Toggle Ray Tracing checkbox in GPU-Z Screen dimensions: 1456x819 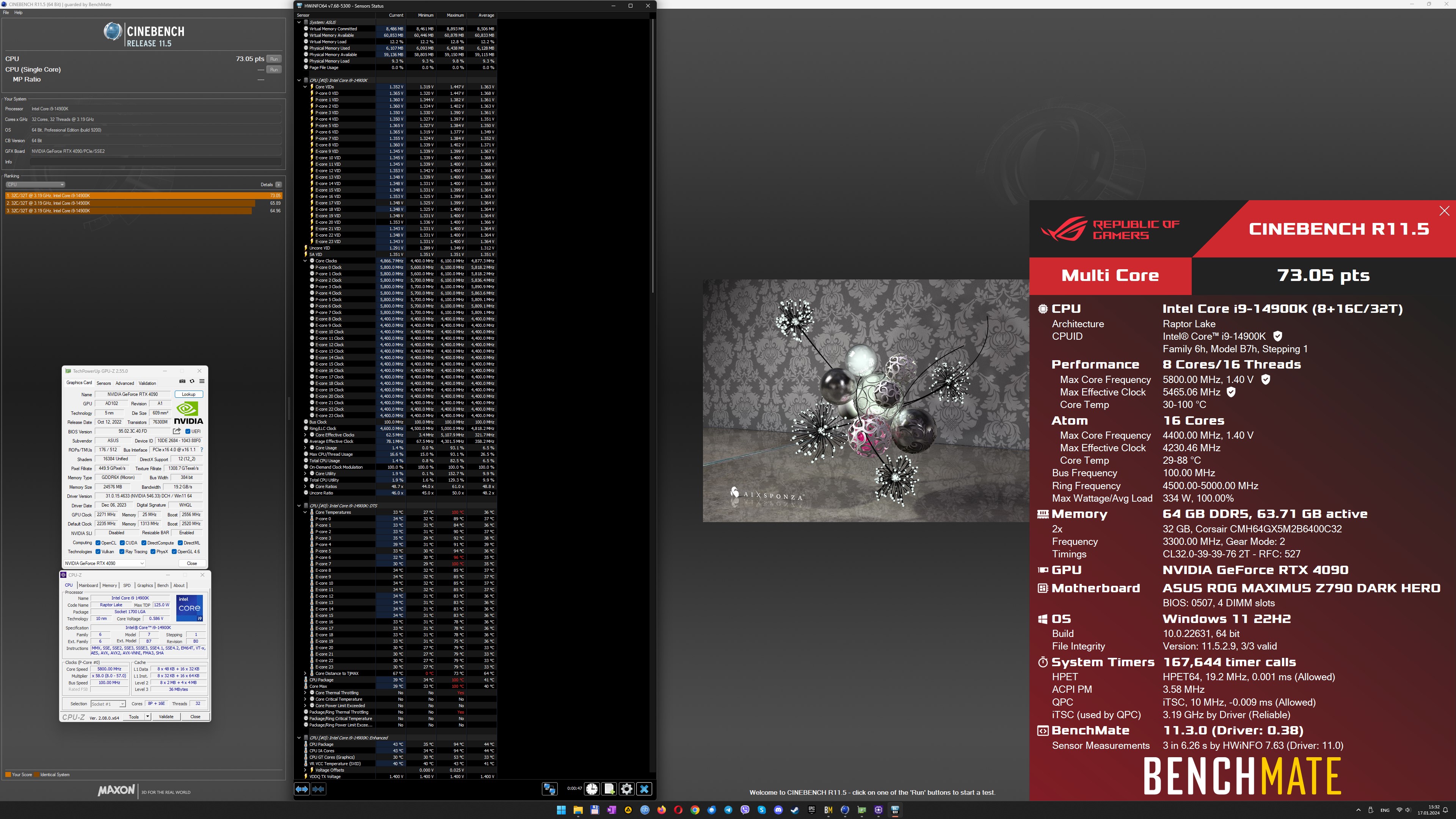(121, 552)
